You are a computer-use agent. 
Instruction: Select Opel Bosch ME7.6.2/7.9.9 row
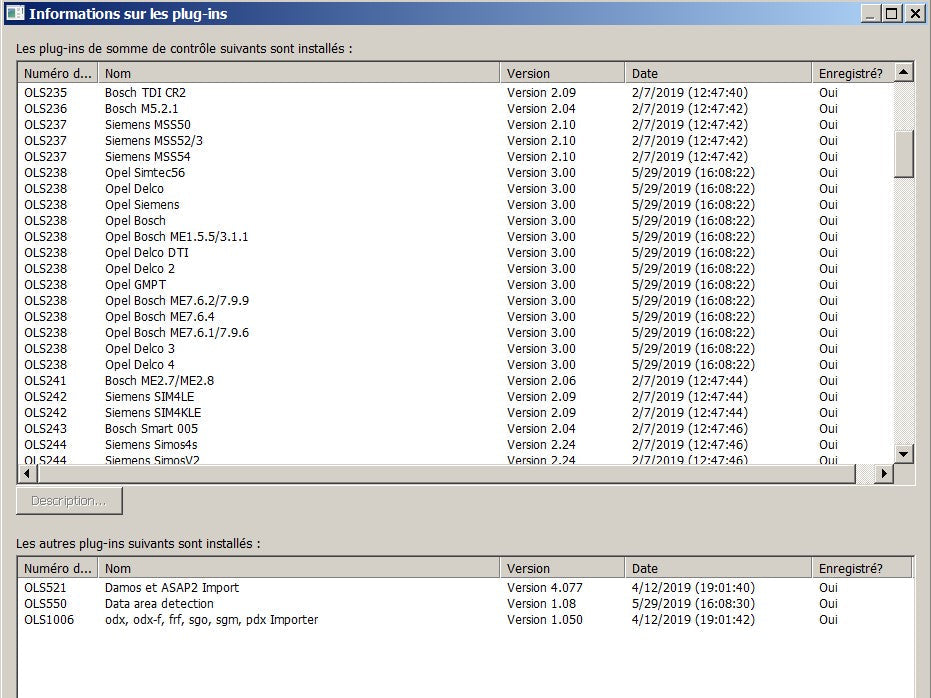click(455, 301)
